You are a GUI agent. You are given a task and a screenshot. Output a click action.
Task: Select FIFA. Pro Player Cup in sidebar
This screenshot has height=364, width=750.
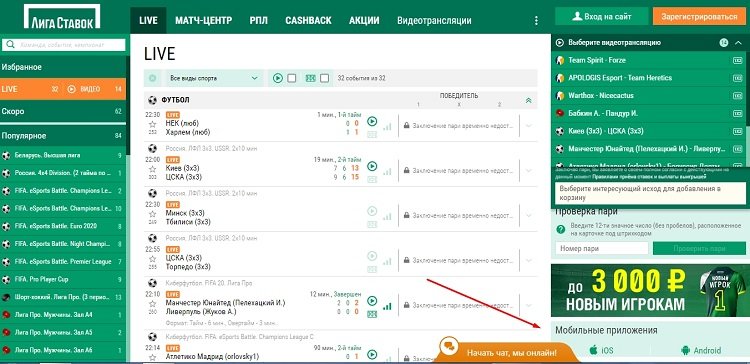tap(63, 279)
